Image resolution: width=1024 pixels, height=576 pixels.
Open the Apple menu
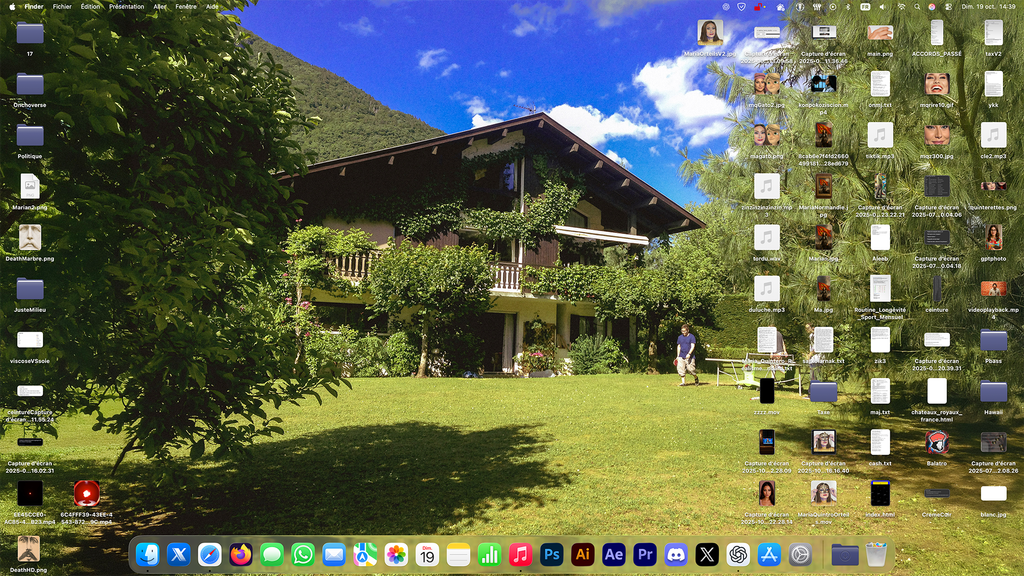tap(10, 6)
